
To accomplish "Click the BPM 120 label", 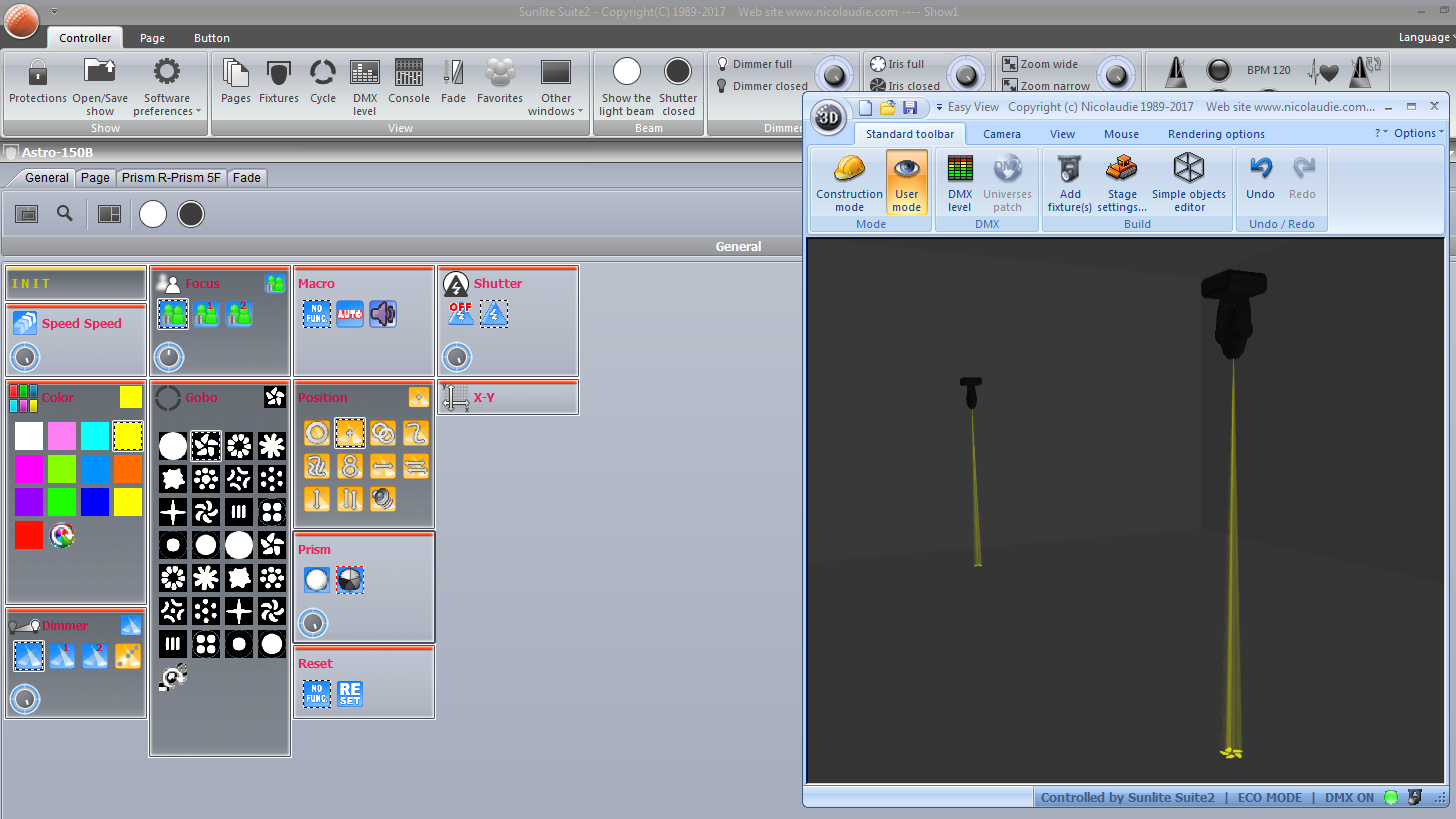I will (1269, 71).
